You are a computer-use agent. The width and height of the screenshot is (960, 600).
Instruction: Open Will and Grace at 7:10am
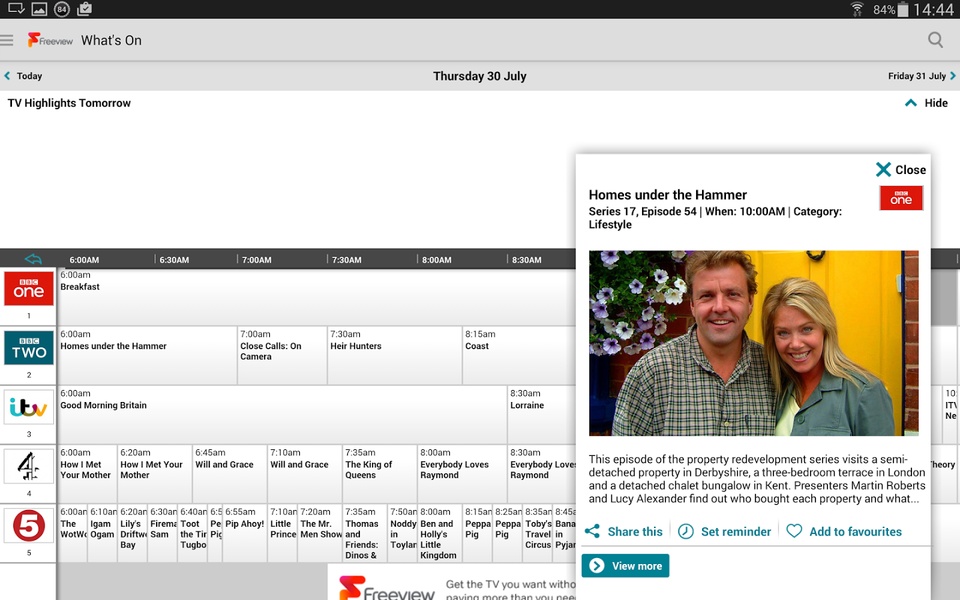(304, 474)
